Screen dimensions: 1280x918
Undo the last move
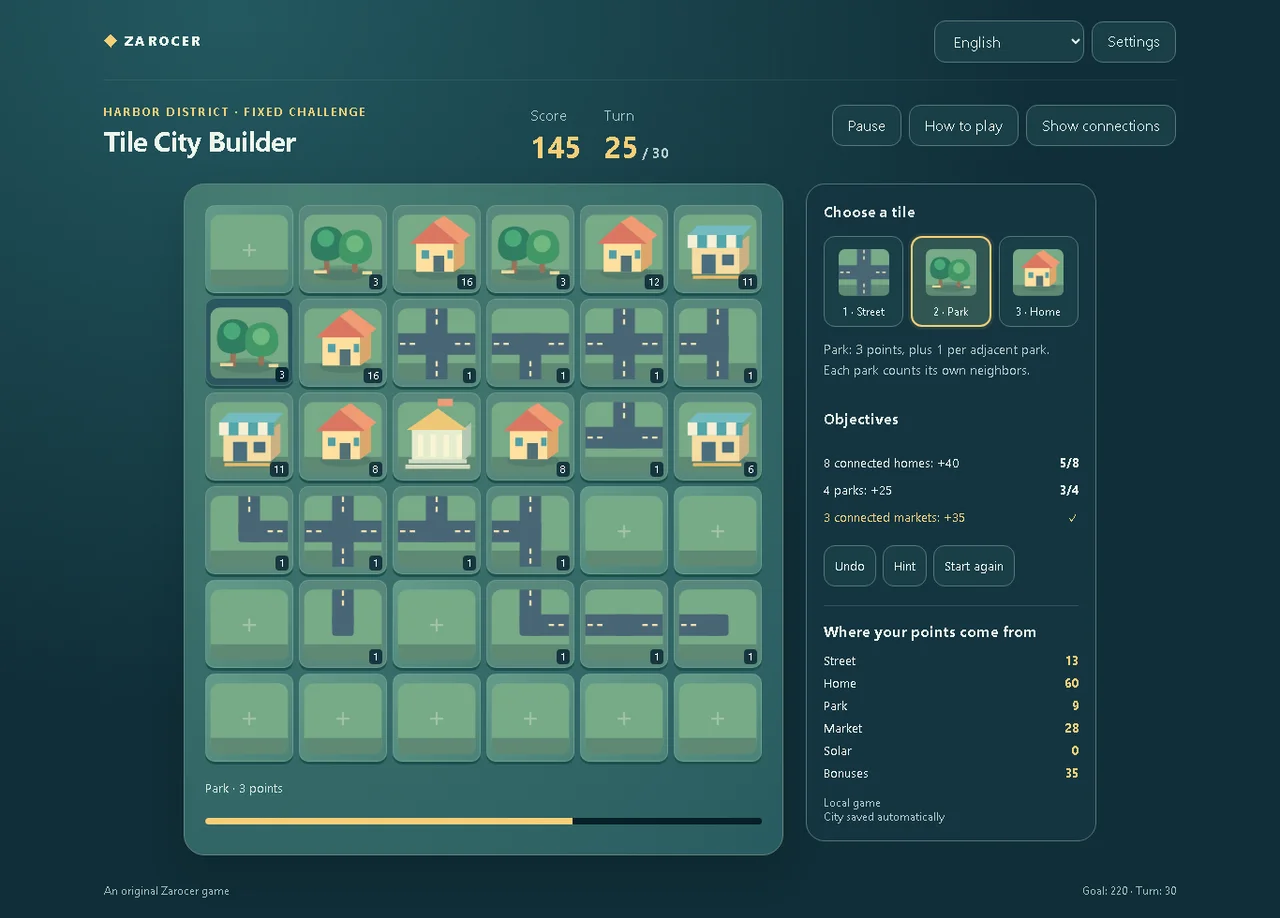850,566
